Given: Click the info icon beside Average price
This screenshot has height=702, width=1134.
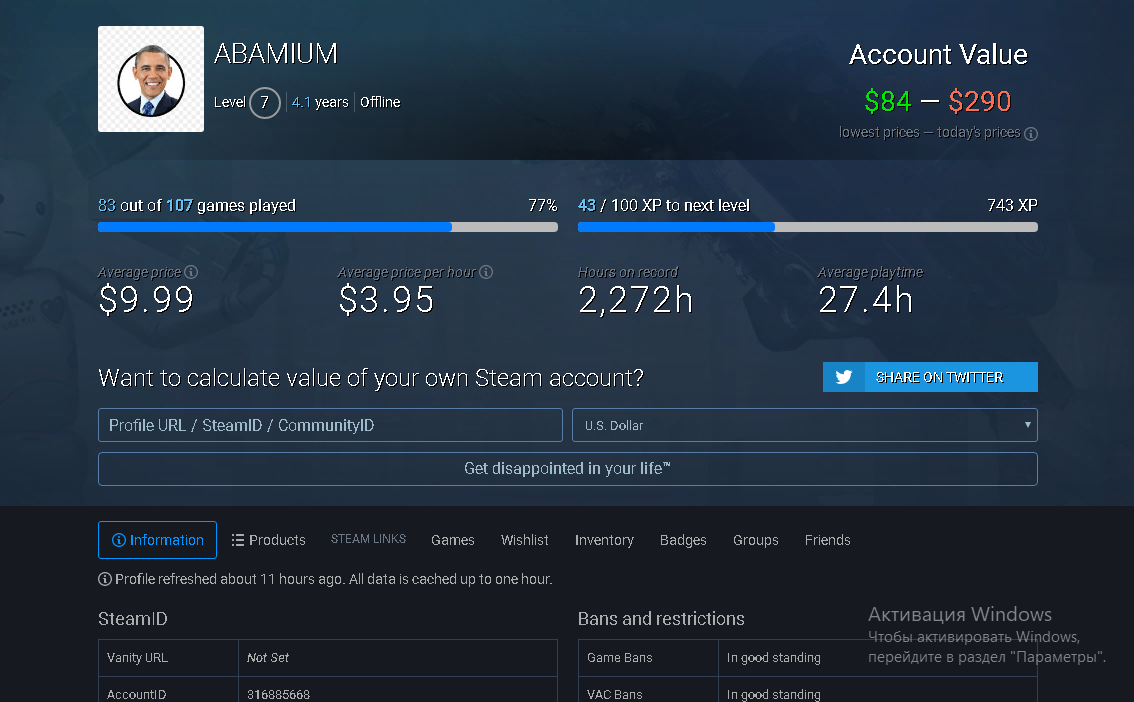Looking at the screenshot, I should (x=191, y=272).
